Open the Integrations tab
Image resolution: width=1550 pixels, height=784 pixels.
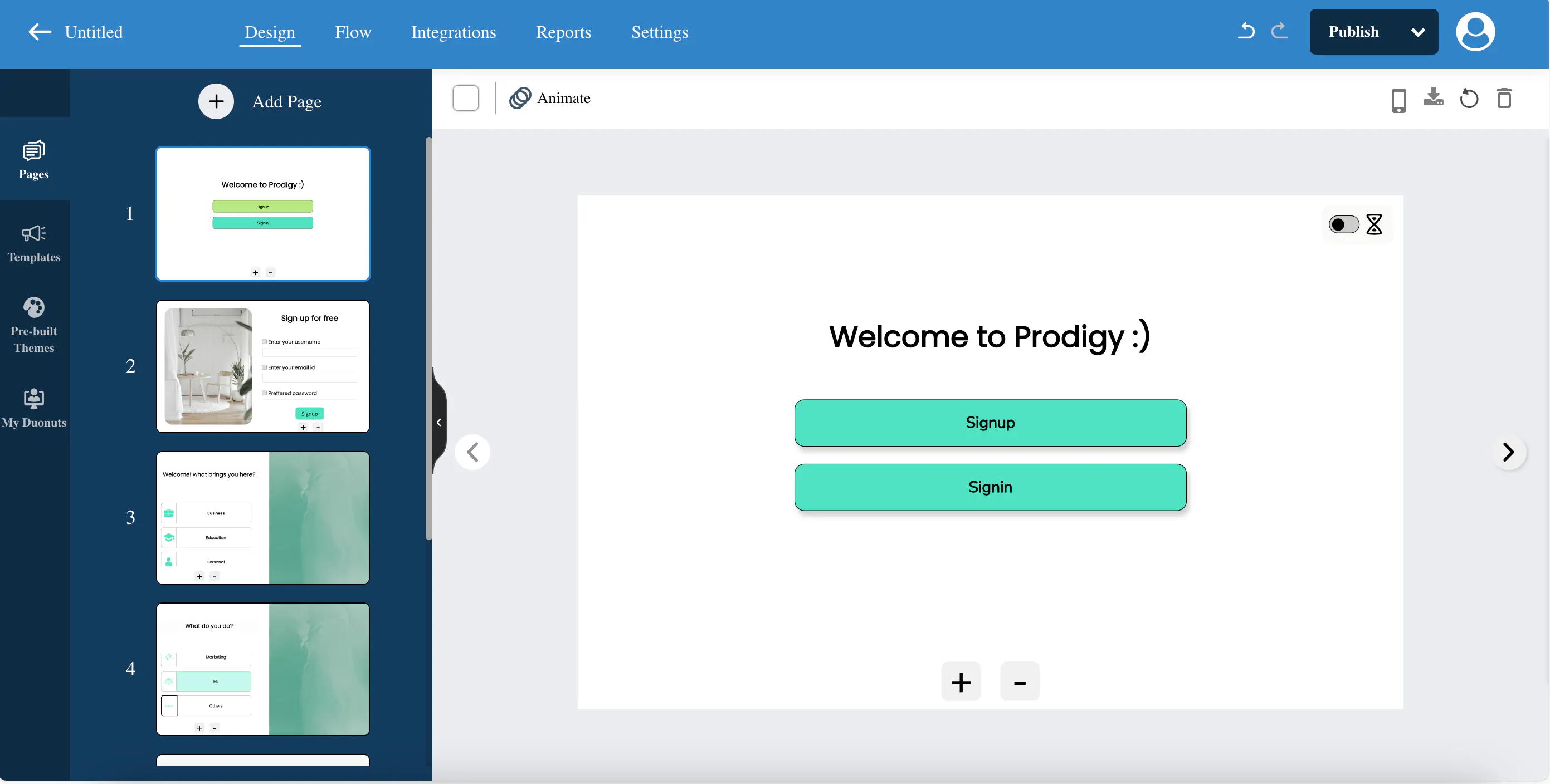454,32
